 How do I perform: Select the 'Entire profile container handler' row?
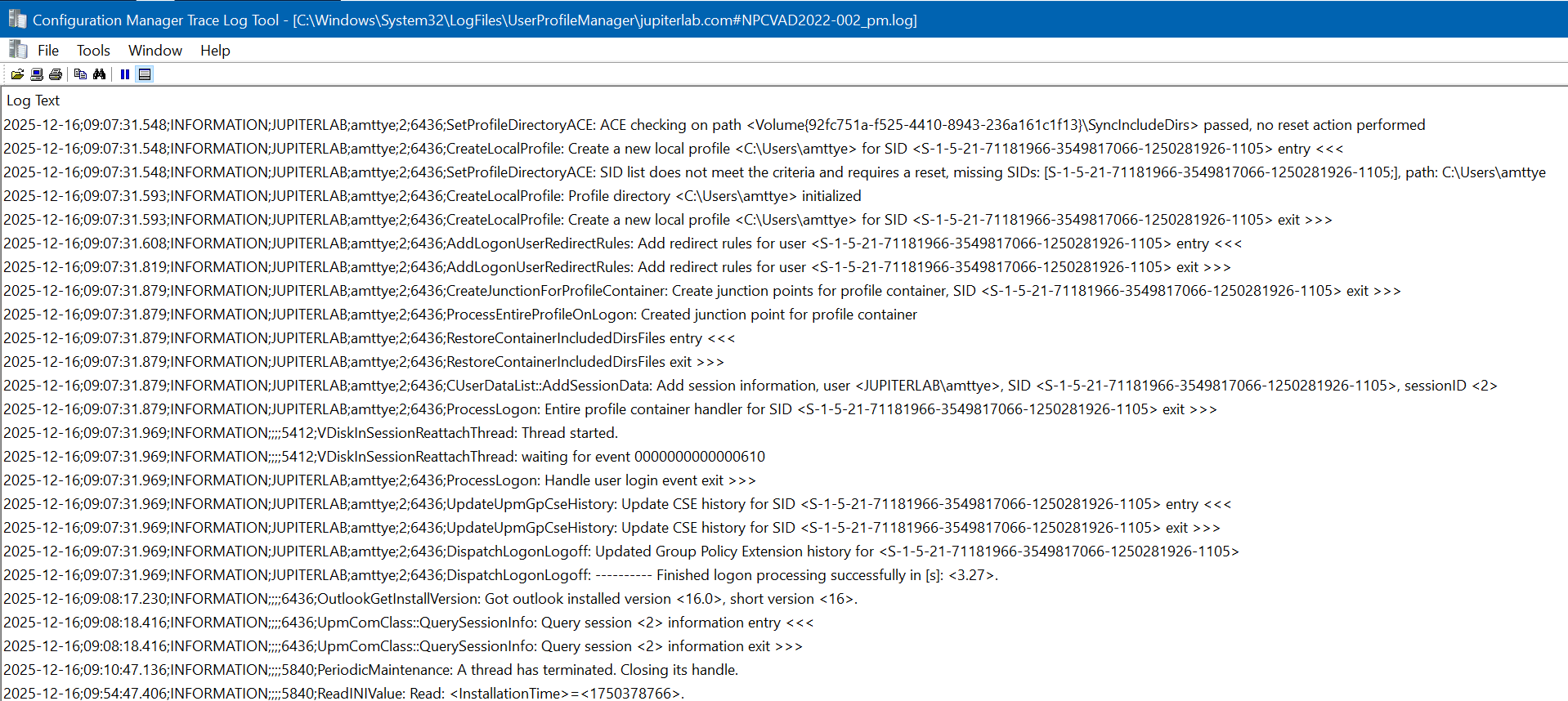(x=784, y=409)
